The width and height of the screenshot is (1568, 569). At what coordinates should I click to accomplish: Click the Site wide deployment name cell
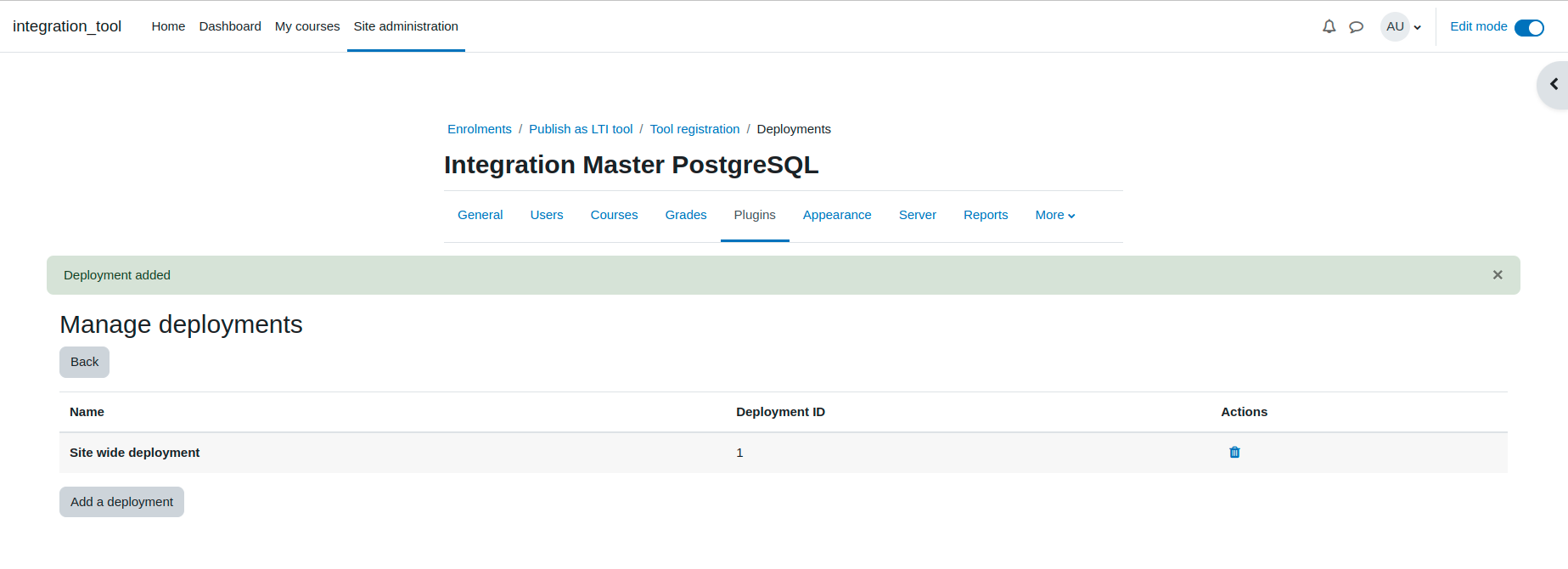tap(135, 453)
